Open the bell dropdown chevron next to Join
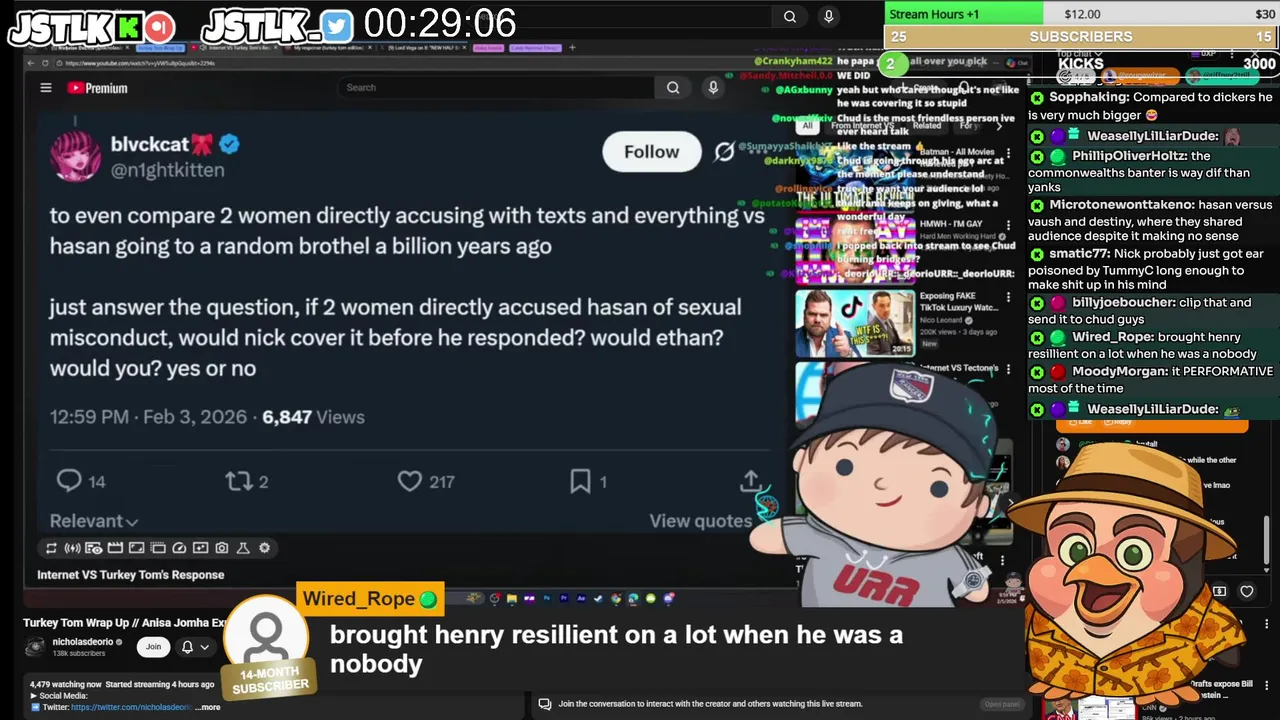 pos(204,647)
